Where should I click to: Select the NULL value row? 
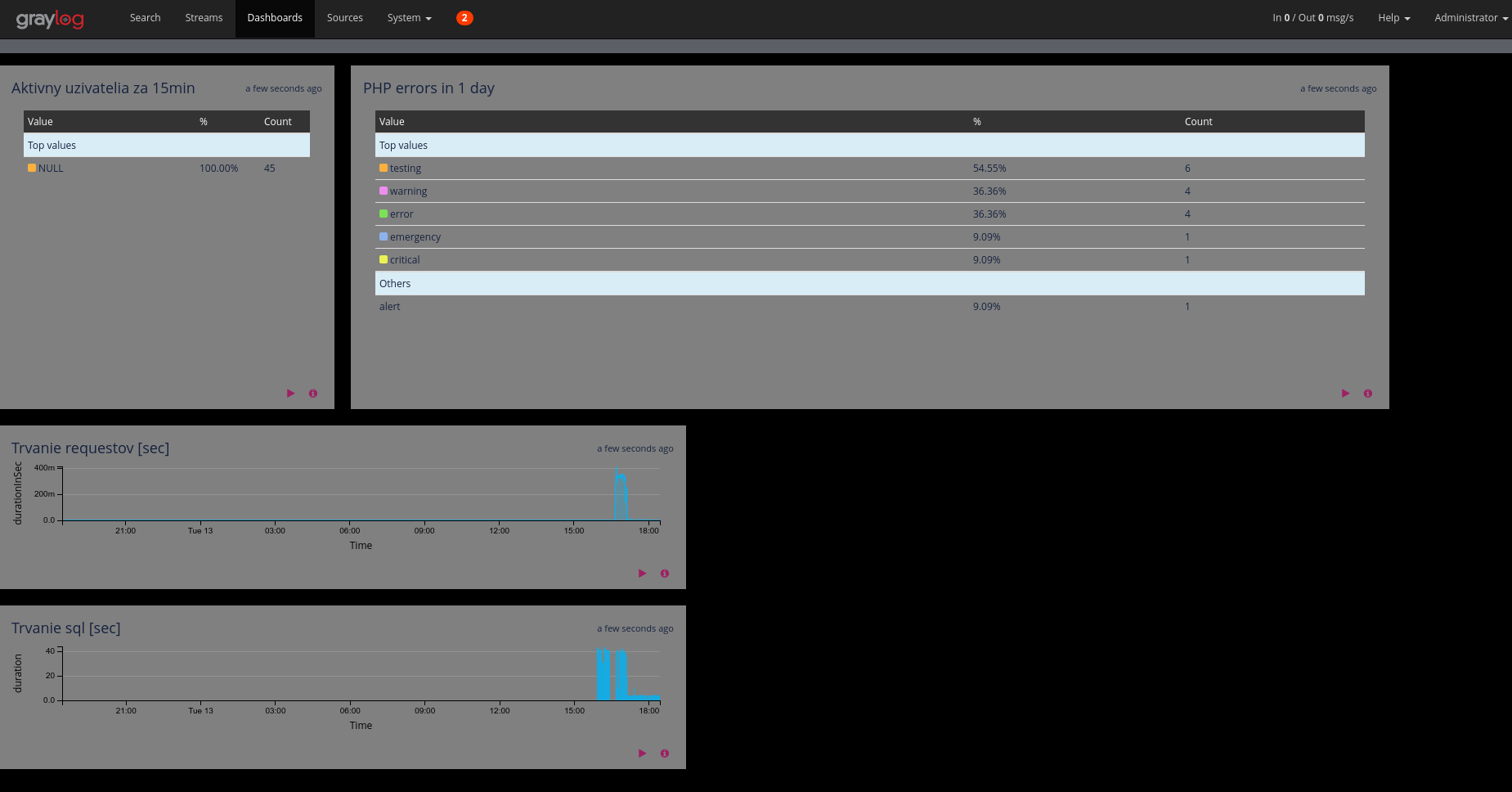click(x=52, y=168)
